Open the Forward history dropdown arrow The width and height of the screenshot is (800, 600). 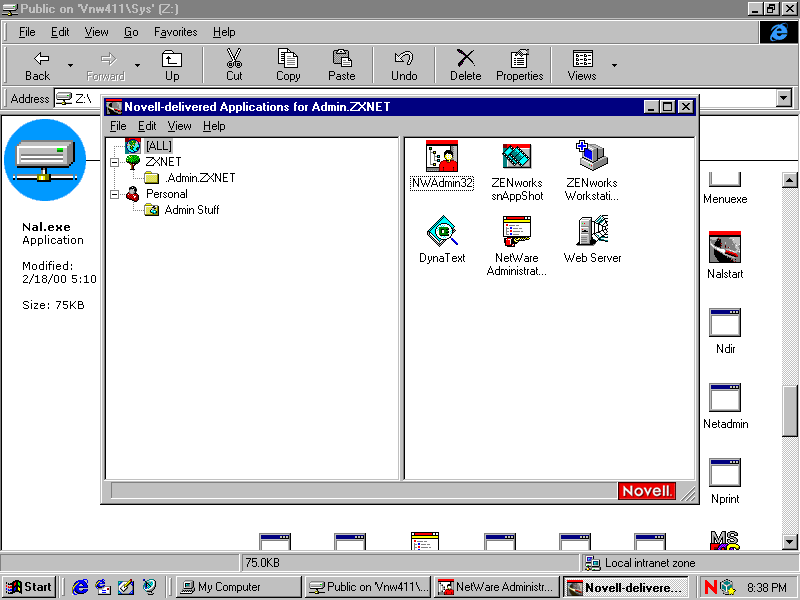tap(137, 65)
